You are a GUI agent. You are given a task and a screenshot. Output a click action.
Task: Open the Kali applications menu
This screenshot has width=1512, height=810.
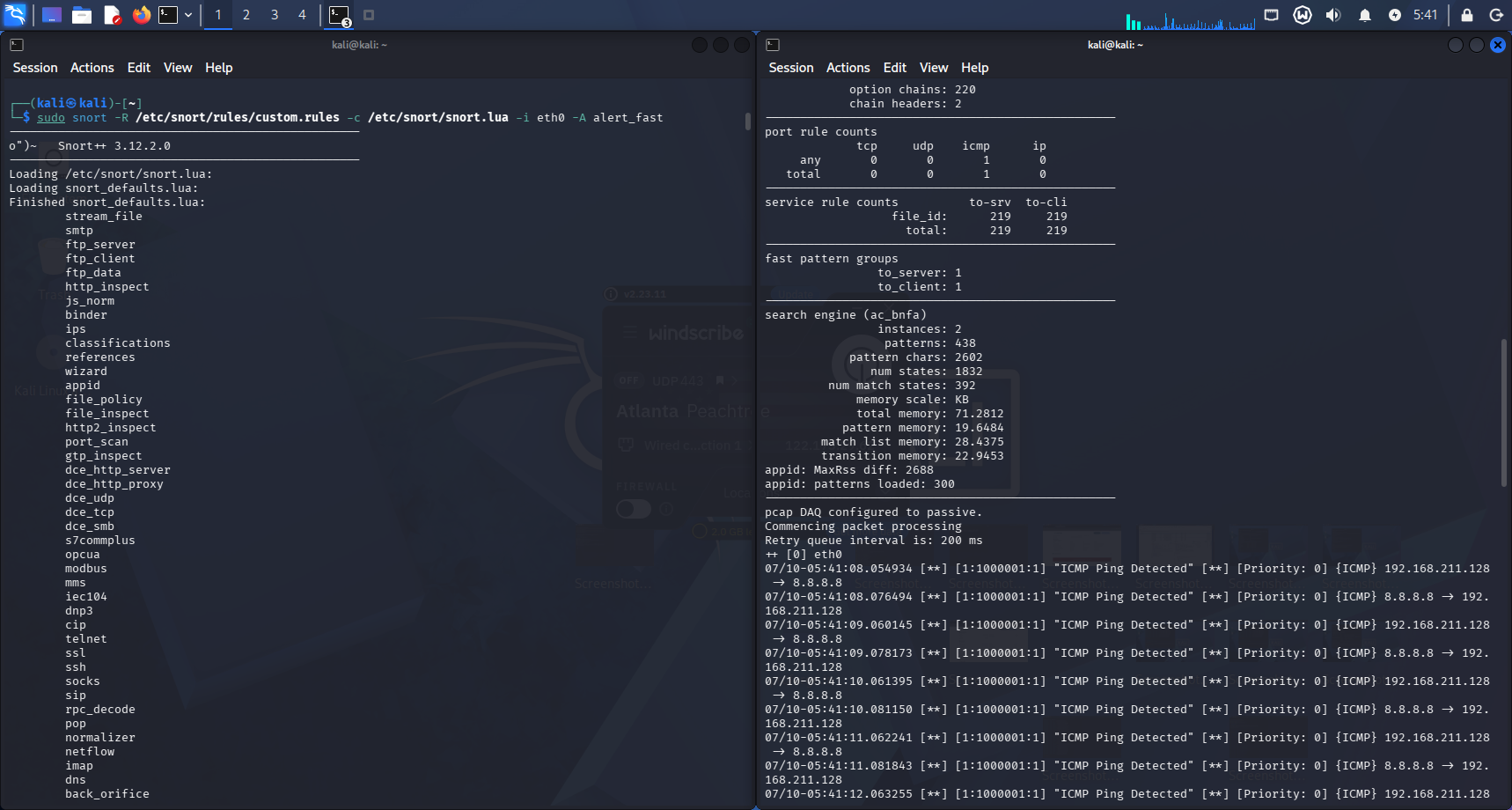[15, 14]
